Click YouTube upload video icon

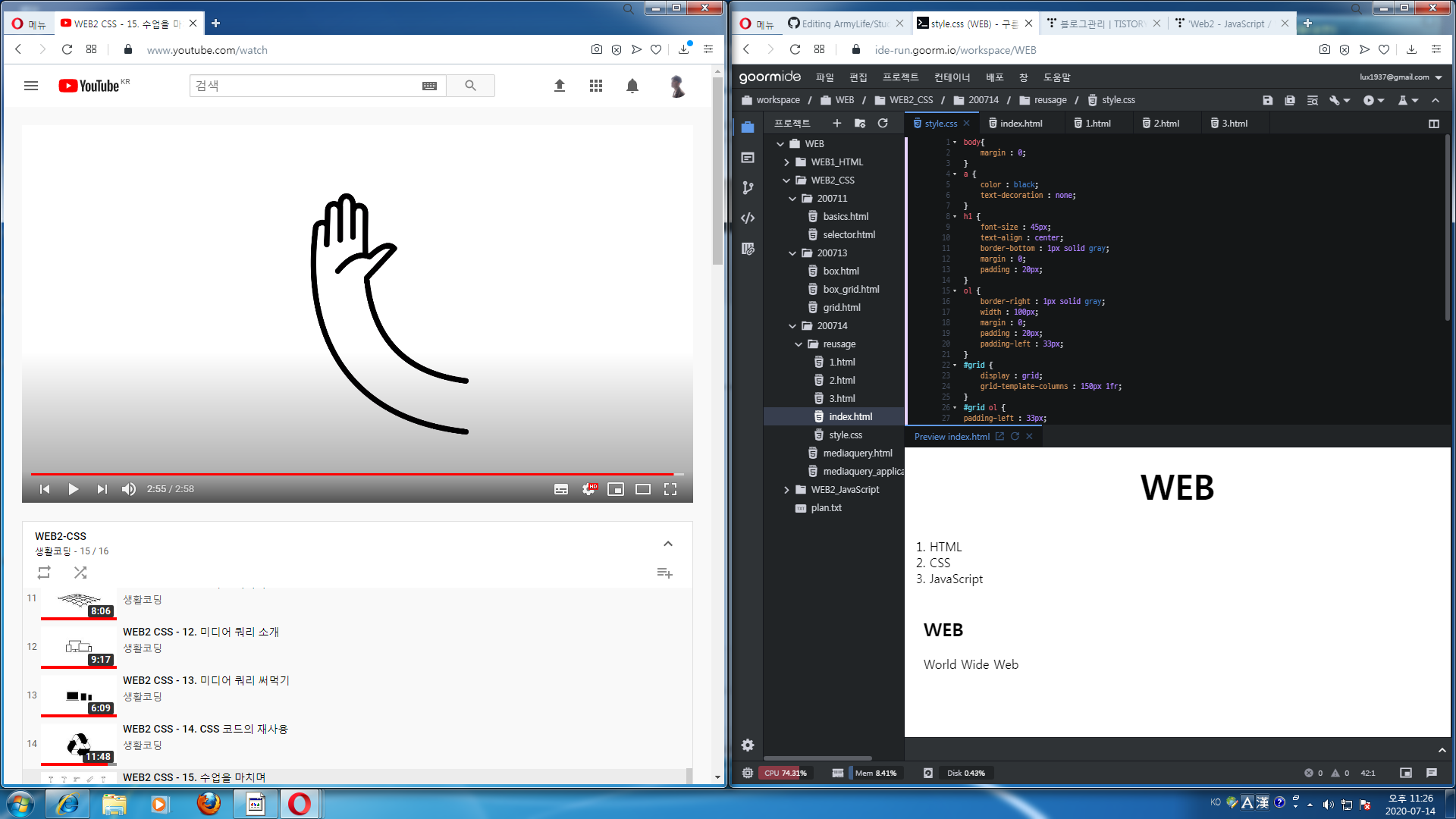coord(560,86)
